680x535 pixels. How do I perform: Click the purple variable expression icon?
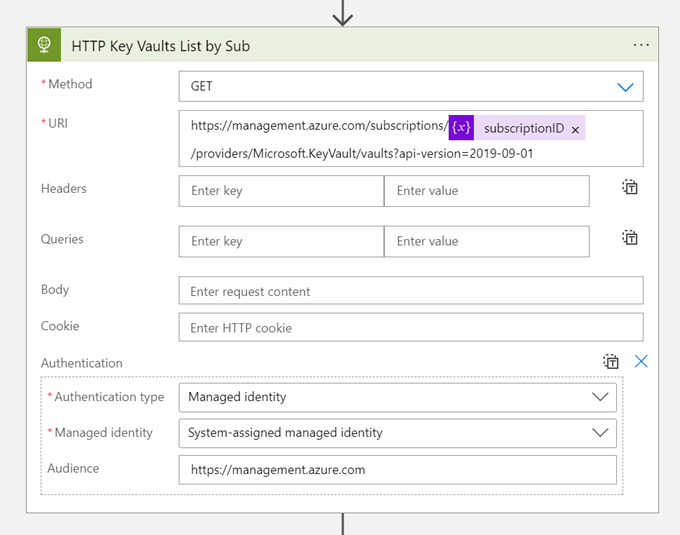(x=461, y=127)
